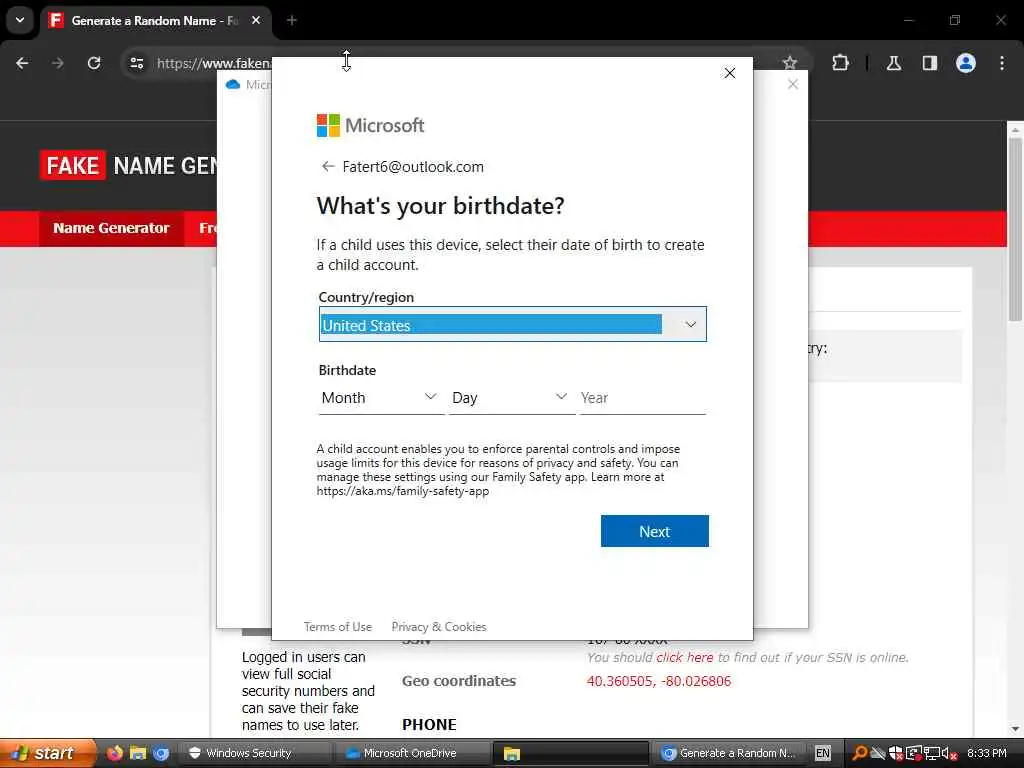This screenshot has height=768, width=1024.
Task: Click the Fake Name Generator logo
Action: pos(129,166)
